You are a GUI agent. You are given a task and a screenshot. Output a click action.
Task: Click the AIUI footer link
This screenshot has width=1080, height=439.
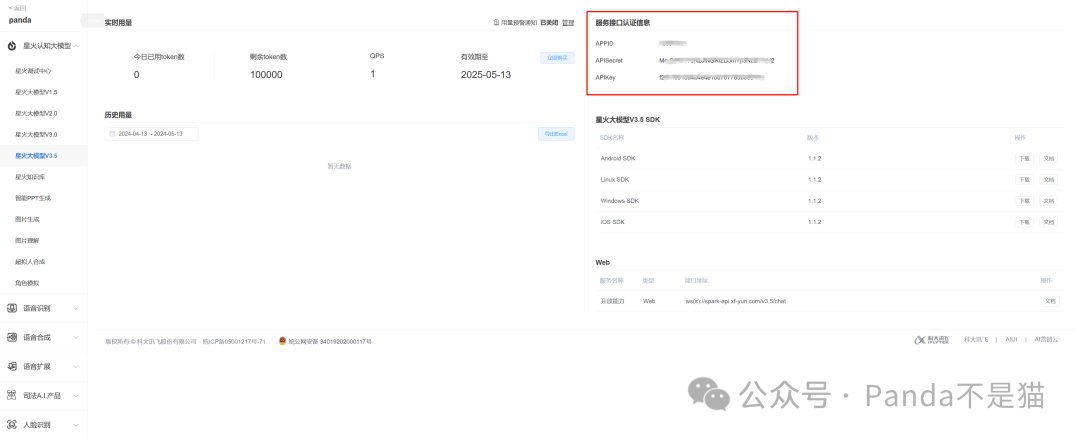[x=1011, y=340]
